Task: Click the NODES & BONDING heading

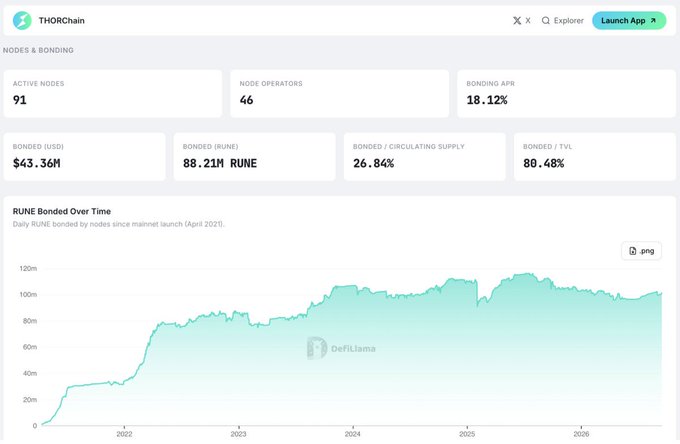Action: (x=38, y=50)
